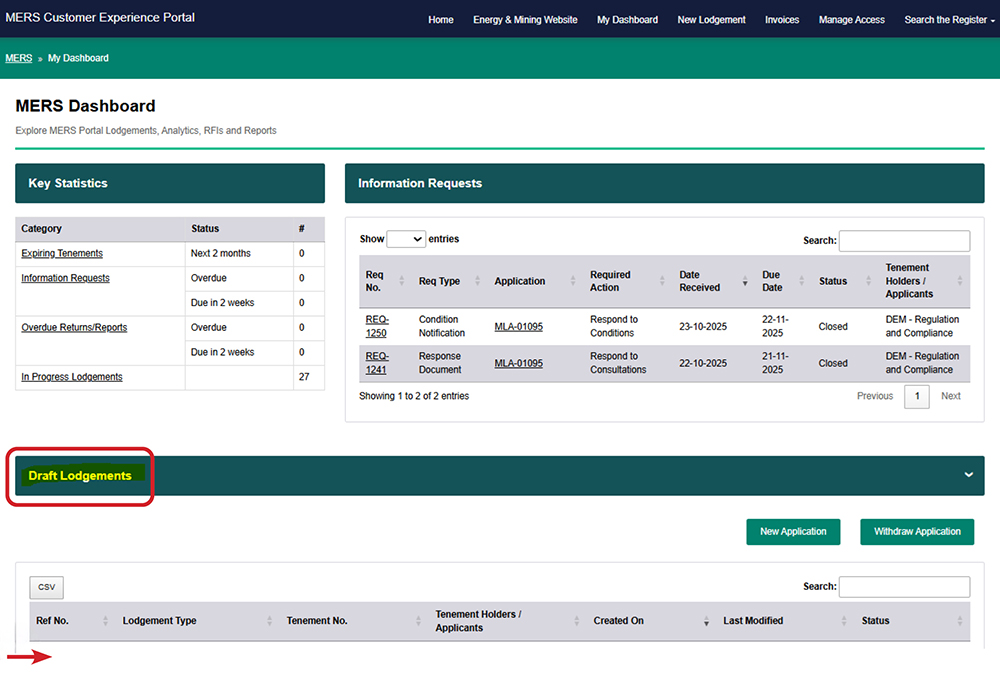Image resolution: width=1000 pixels, height=674 pixels.
Task: Click the New Application button
Action: click(x=793, y=532)
